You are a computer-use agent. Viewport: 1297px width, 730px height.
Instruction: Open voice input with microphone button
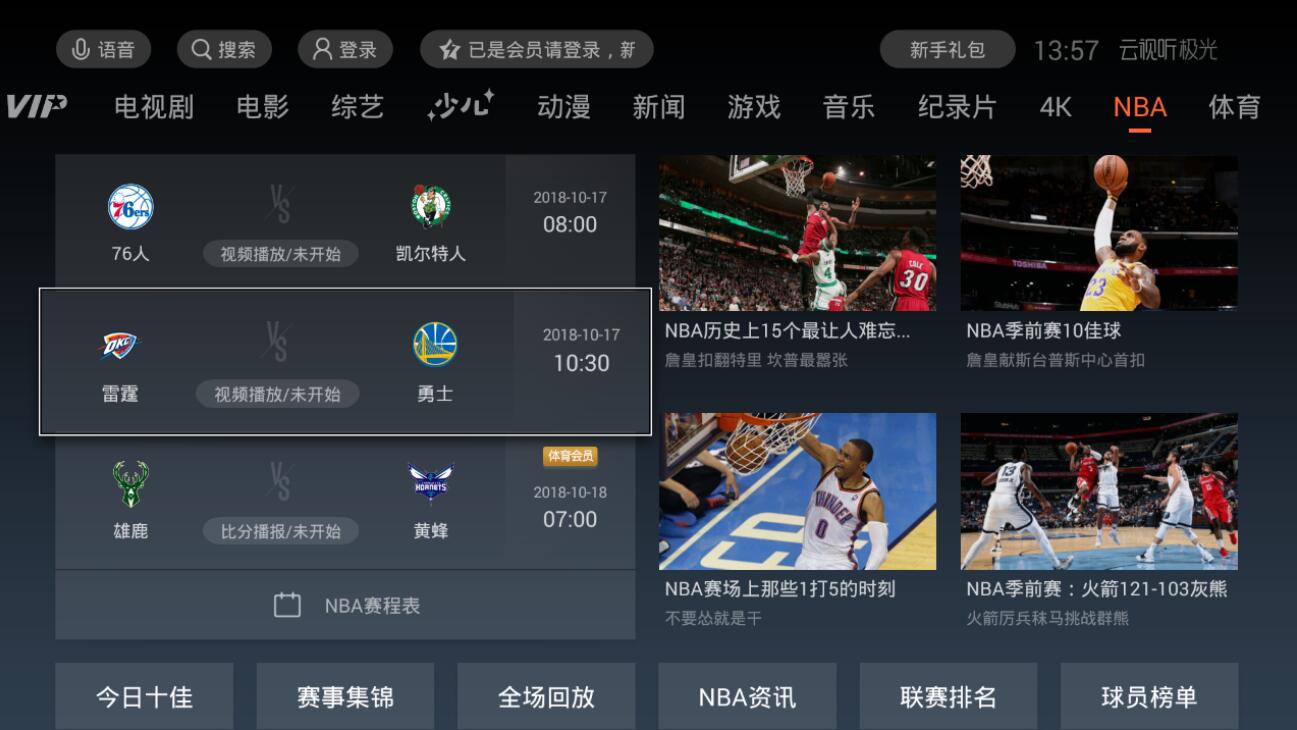click(103, 49)
